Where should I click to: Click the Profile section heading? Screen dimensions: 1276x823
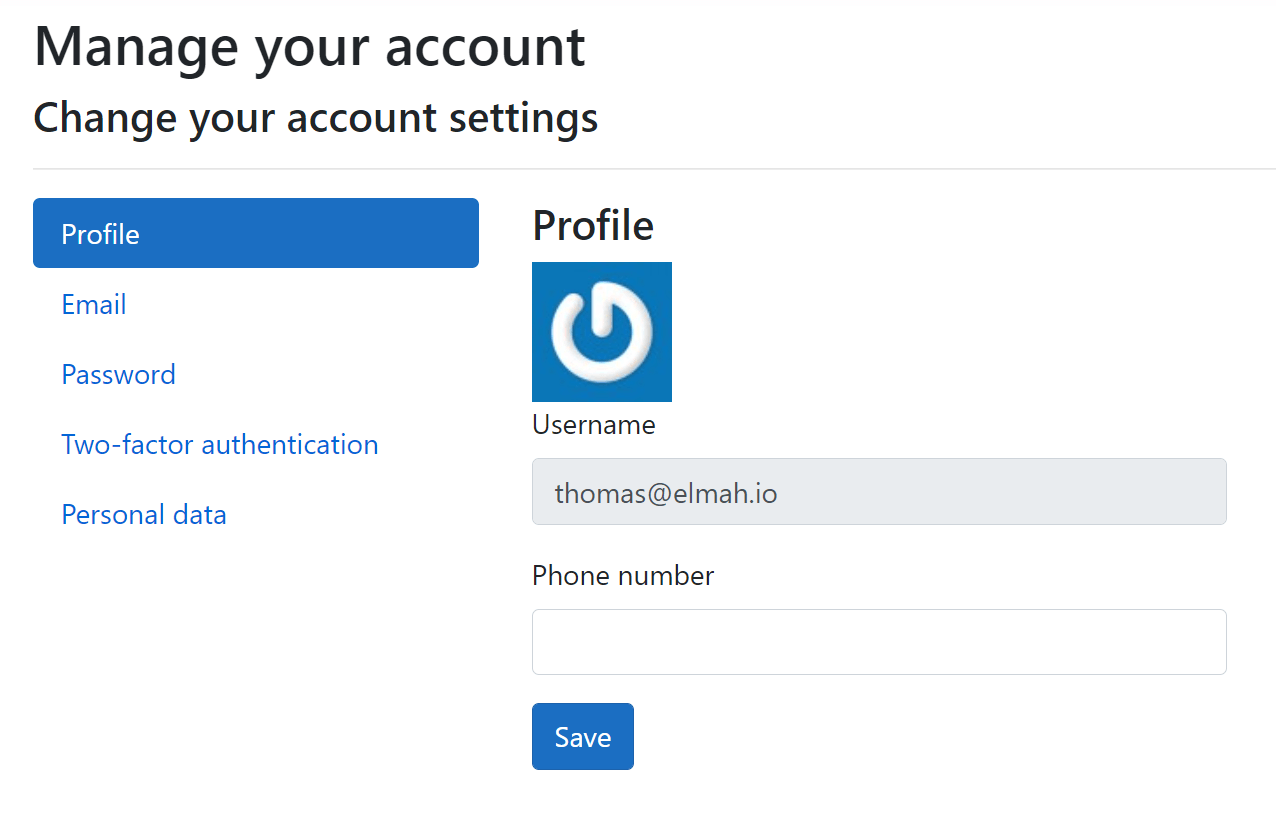point(592,226)
